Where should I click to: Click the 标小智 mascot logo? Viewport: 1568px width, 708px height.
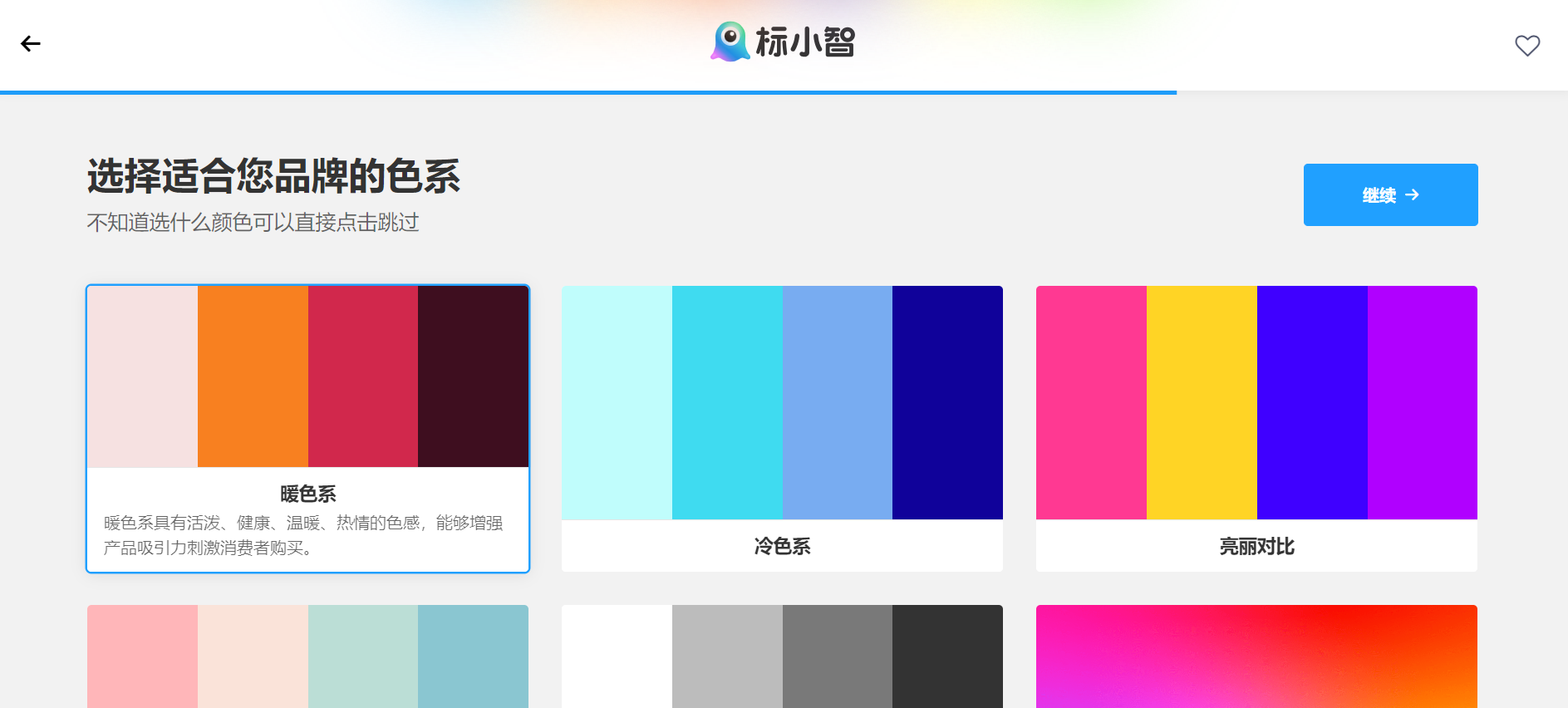point(730,42)
